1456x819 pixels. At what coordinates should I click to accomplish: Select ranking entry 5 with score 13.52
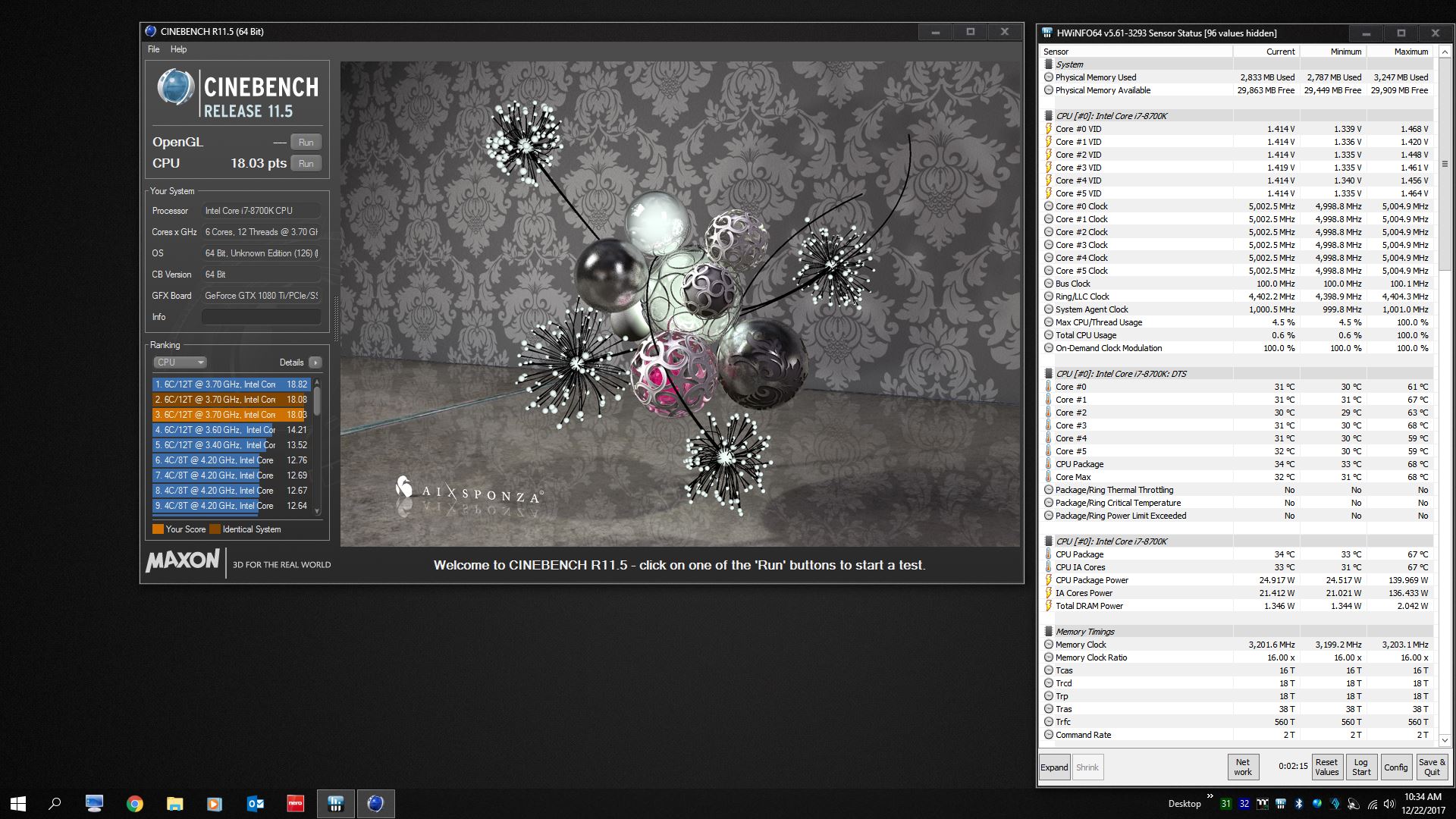click(231, 445)
